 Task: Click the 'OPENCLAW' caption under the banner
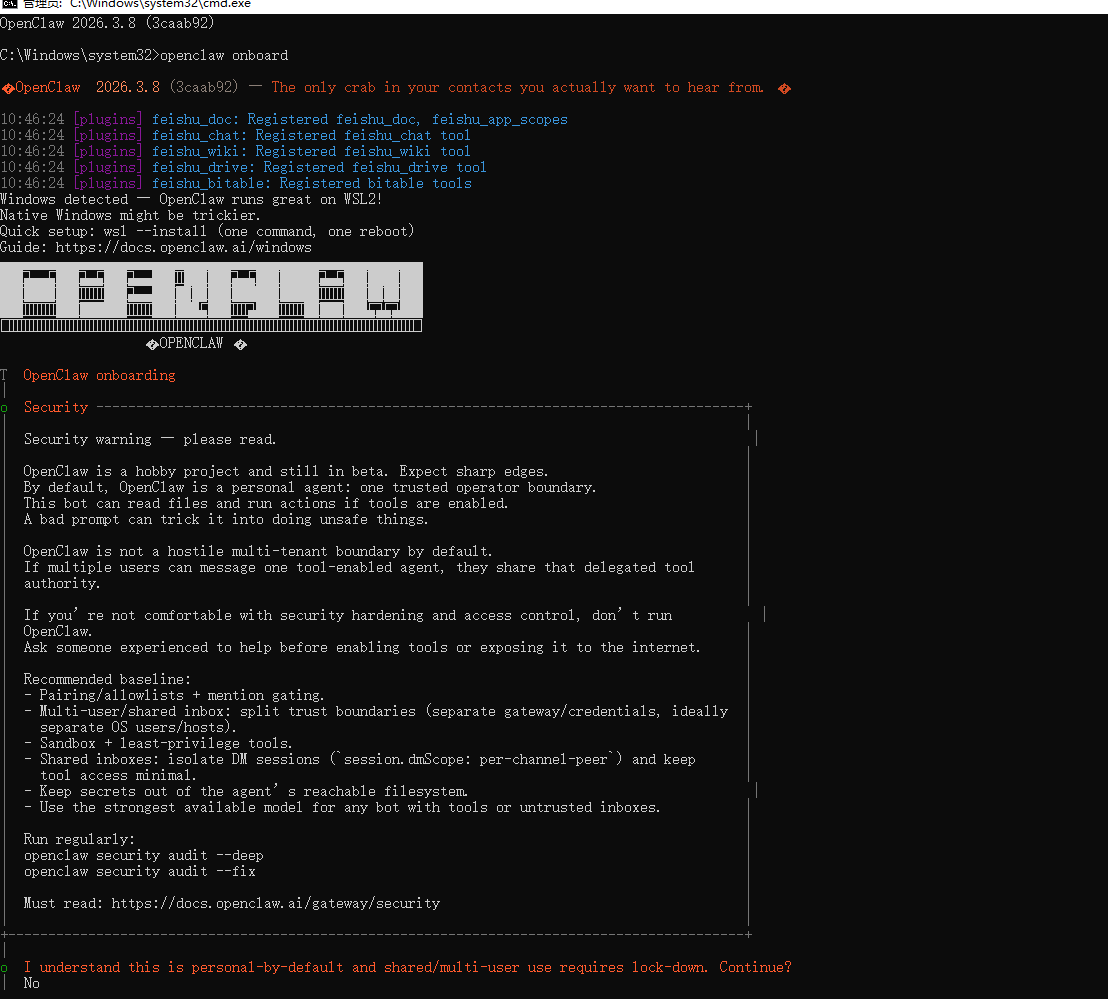click(191, 343)
